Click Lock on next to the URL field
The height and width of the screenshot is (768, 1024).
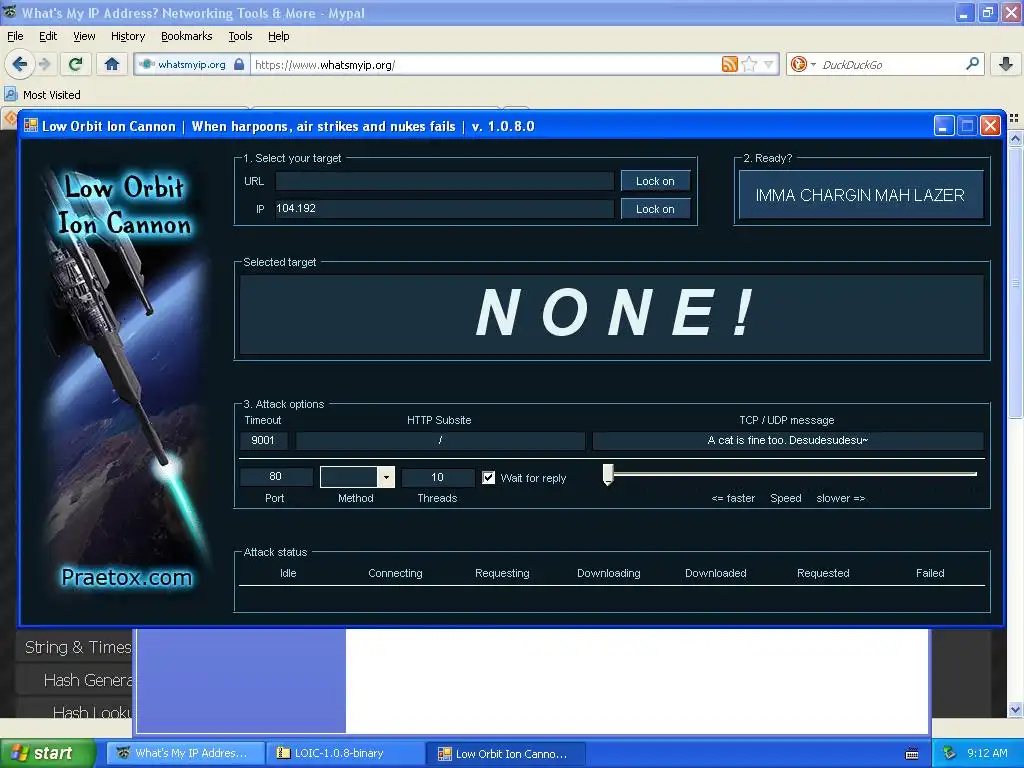(655, 181)
